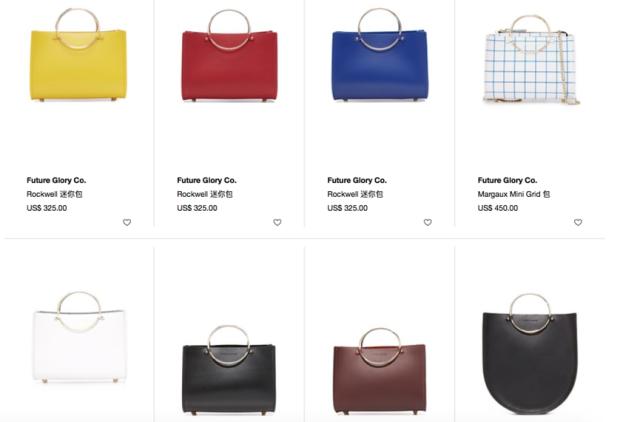This screenshot has width=640, height=422.
Task: Select the burgundy ring-handle bag image
Action: (380, 371)
